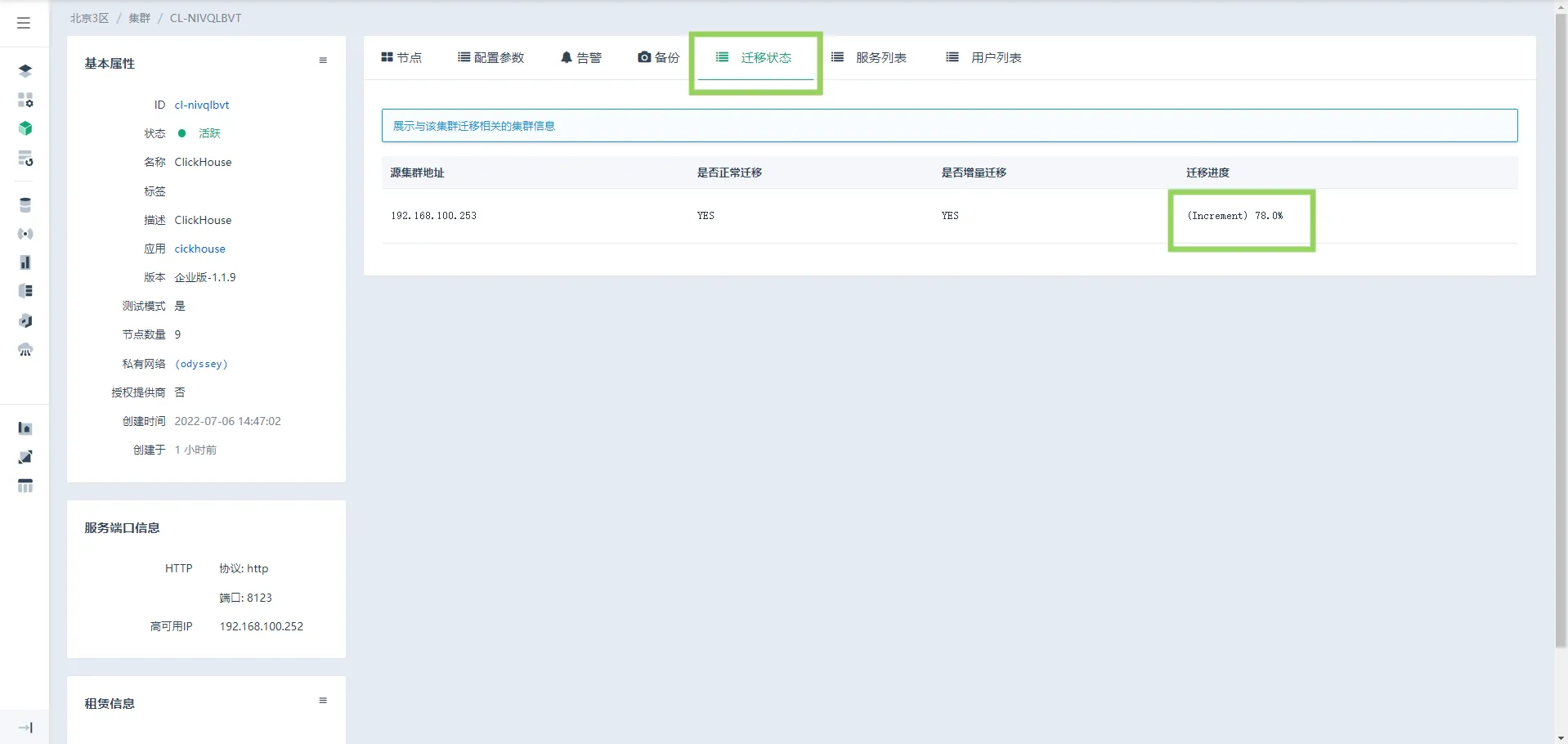Click the grid with gear sidebar icon
This screenshot has height=744, width=1568.
click(25, 100)
